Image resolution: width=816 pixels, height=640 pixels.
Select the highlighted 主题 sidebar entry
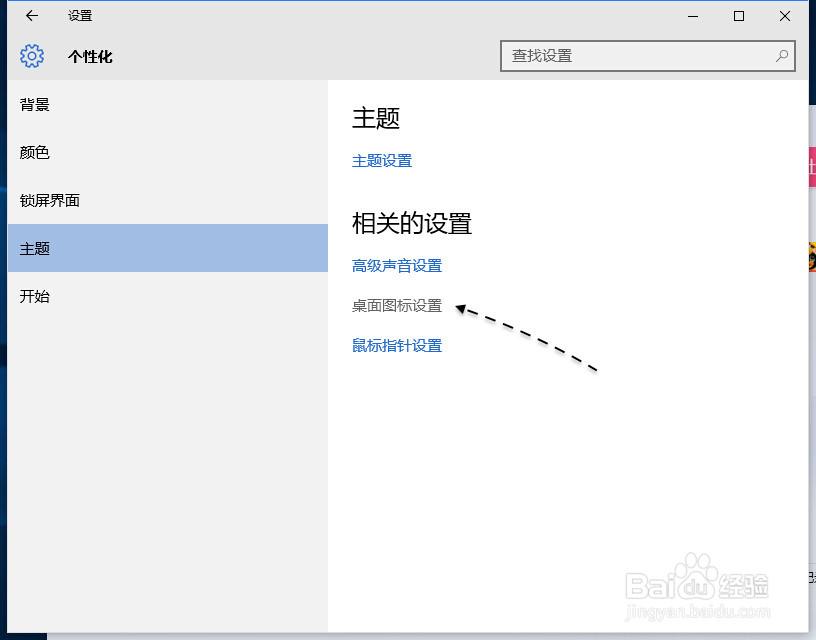pos(35,248)
